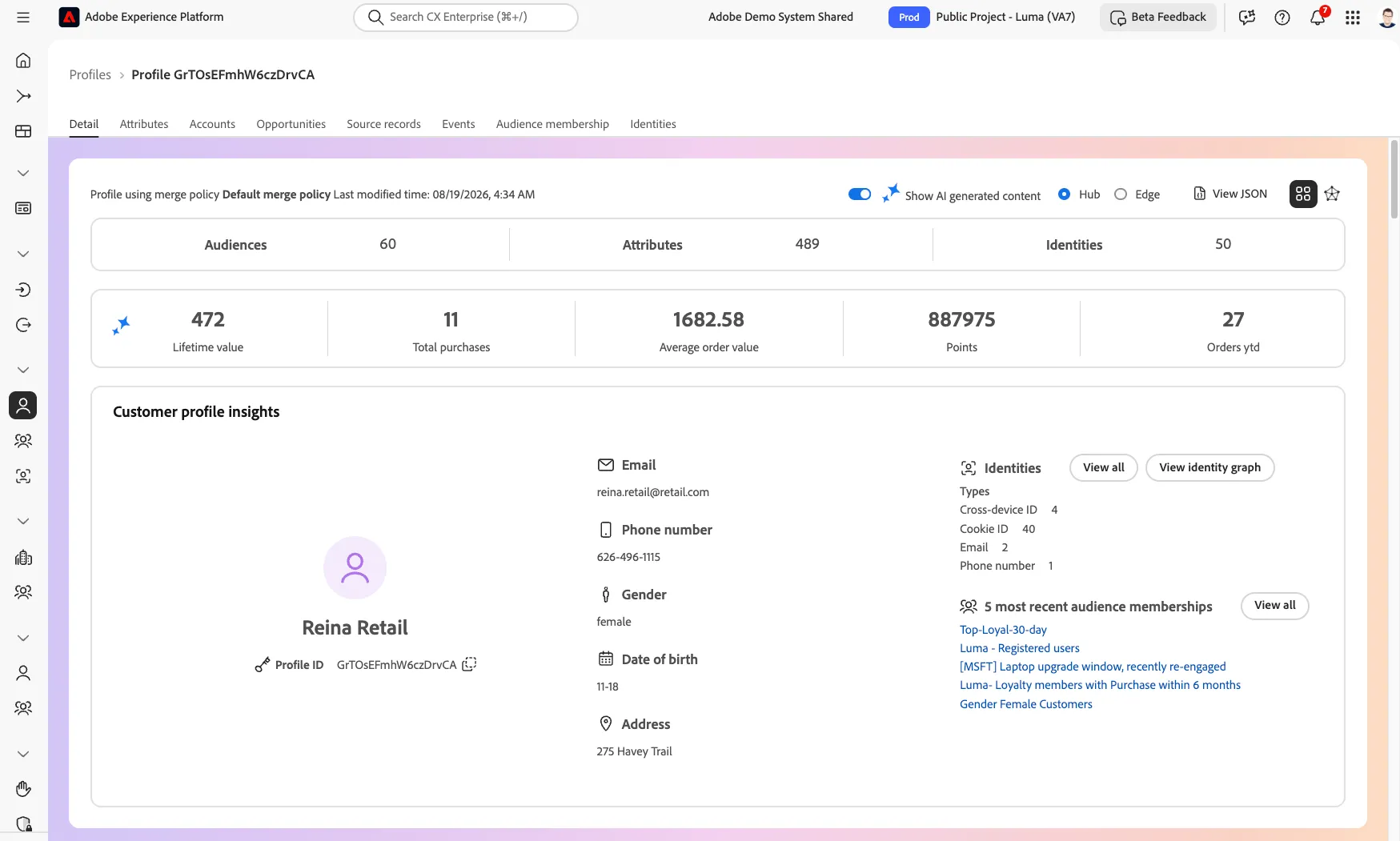
Task: Select the Edge radio button
Action: pos(1121,194)
